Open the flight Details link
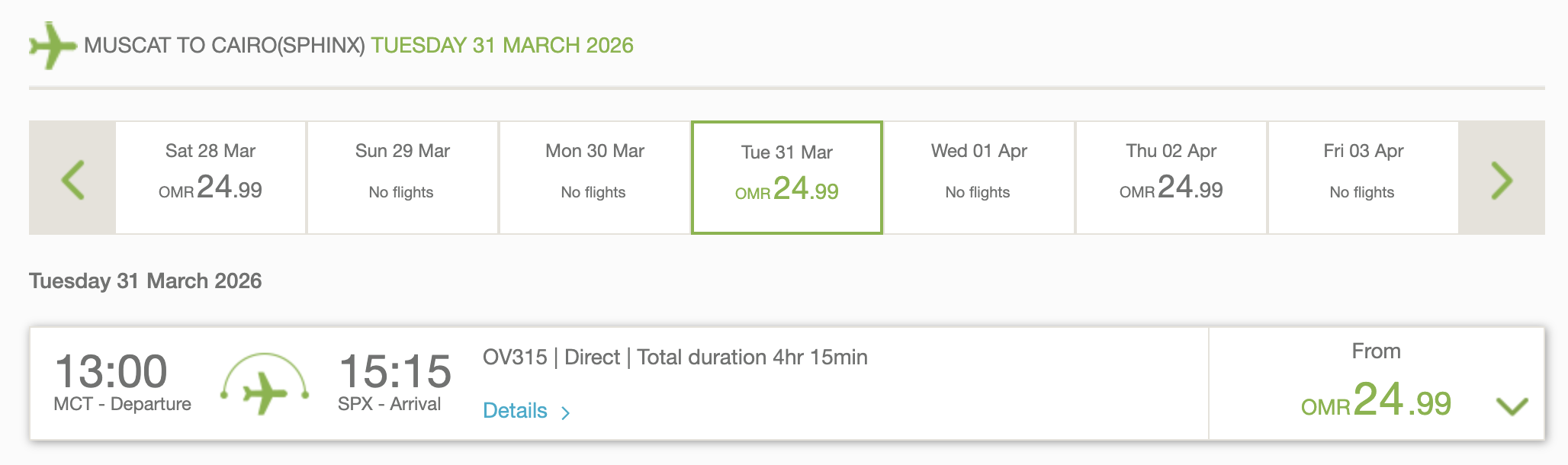This screenshot has height=465, width=1568. pos(516,411)
